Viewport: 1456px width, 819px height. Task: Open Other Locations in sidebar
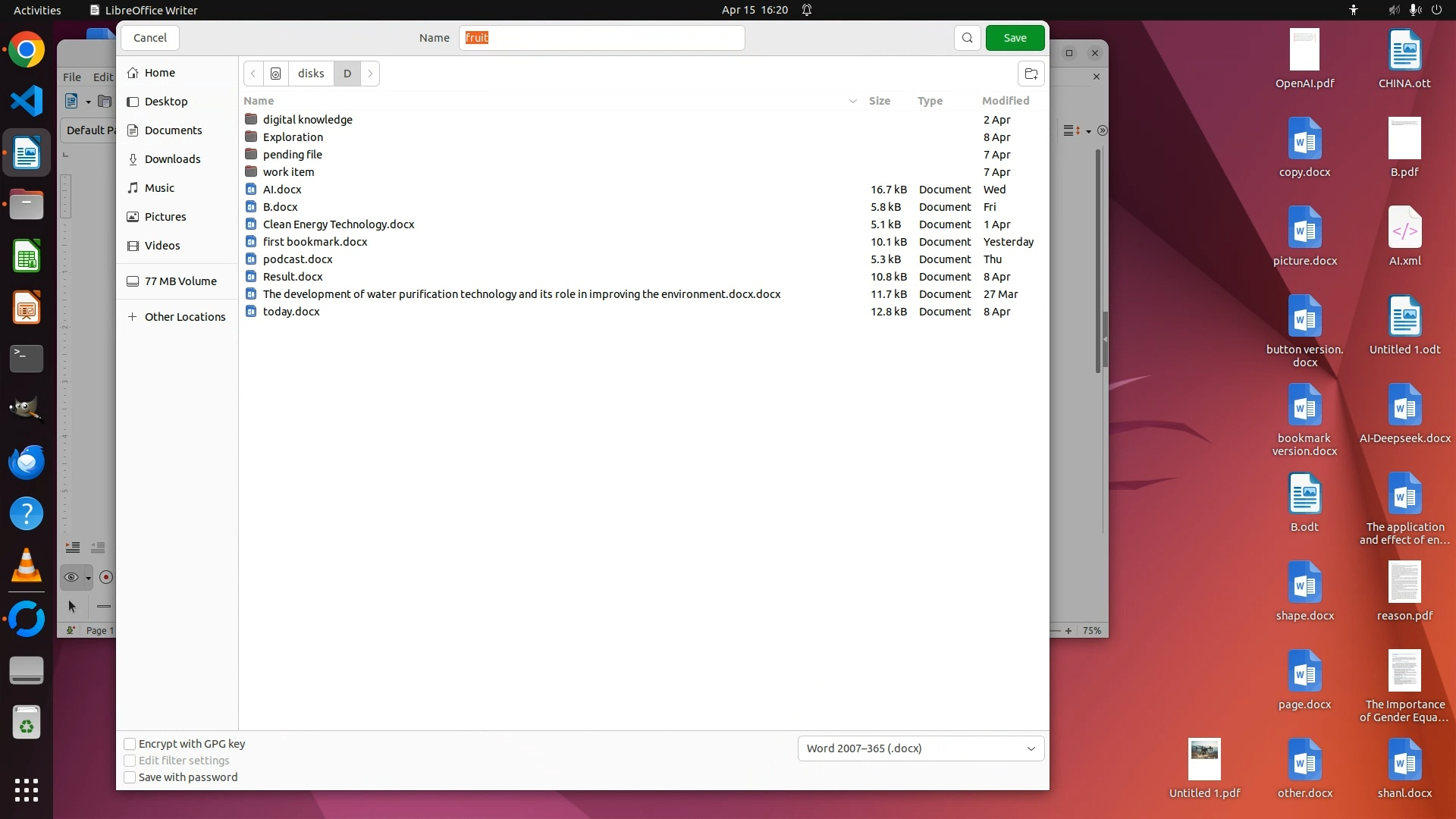coord(184,317)
